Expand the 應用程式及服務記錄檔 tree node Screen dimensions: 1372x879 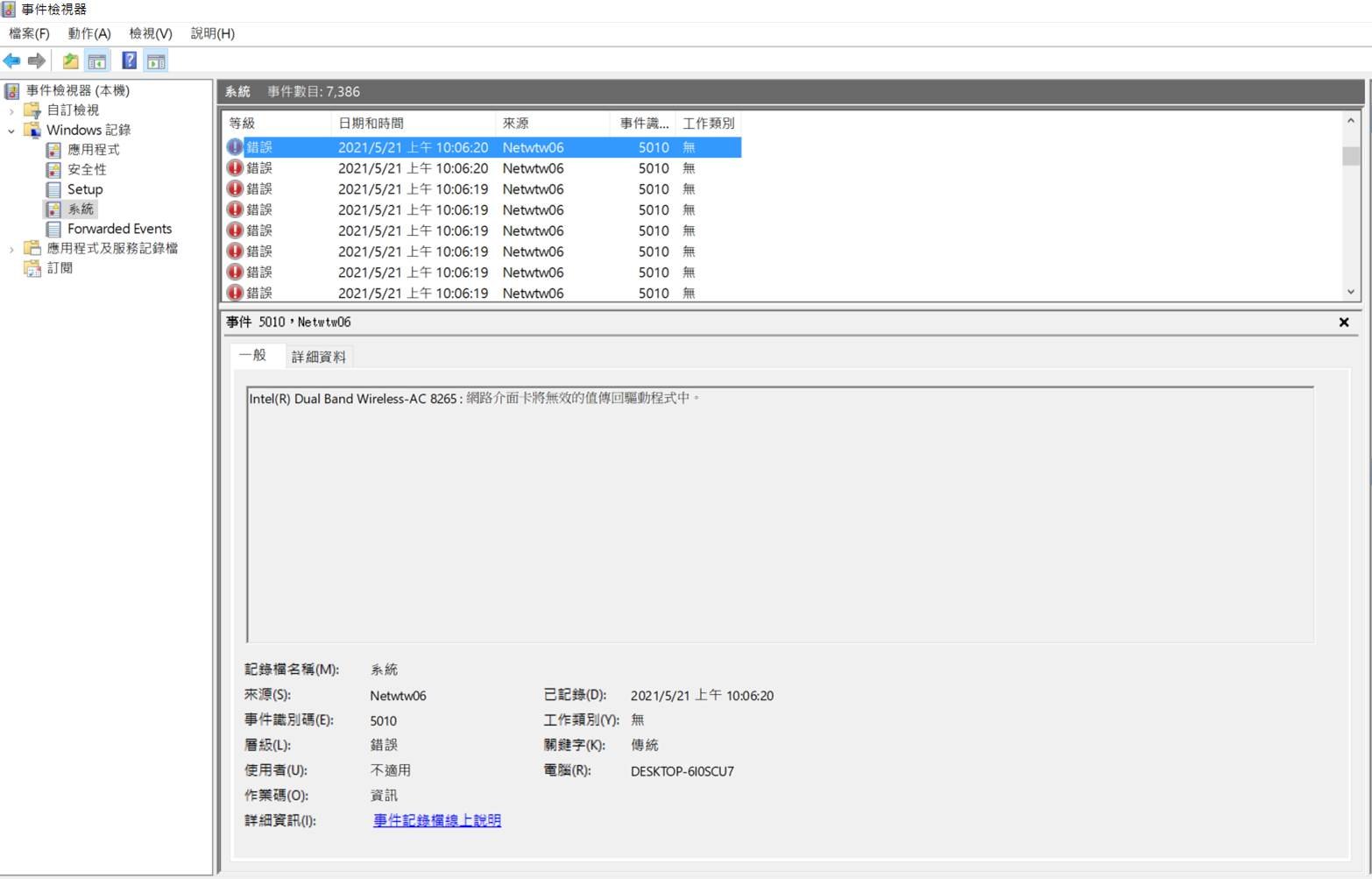pyautogui.click(x=11, y=249)
